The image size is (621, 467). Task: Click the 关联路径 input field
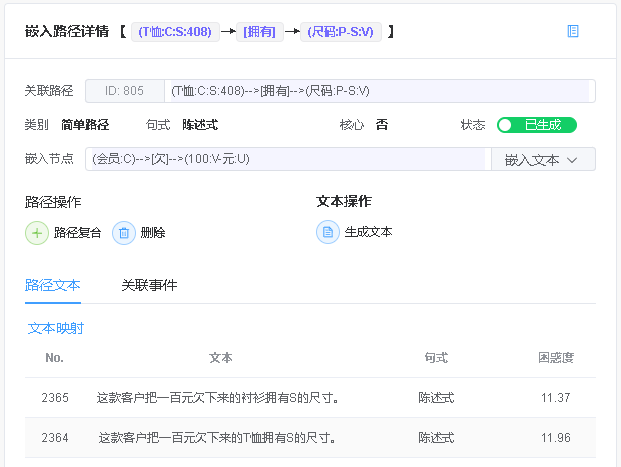click(380, 91)
